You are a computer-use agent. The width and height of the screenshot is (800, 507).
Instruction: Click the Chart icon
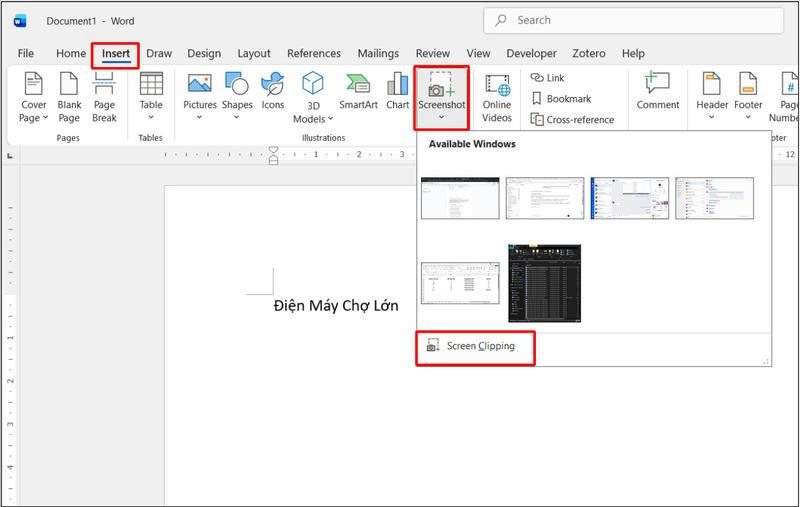click(397, 92)
